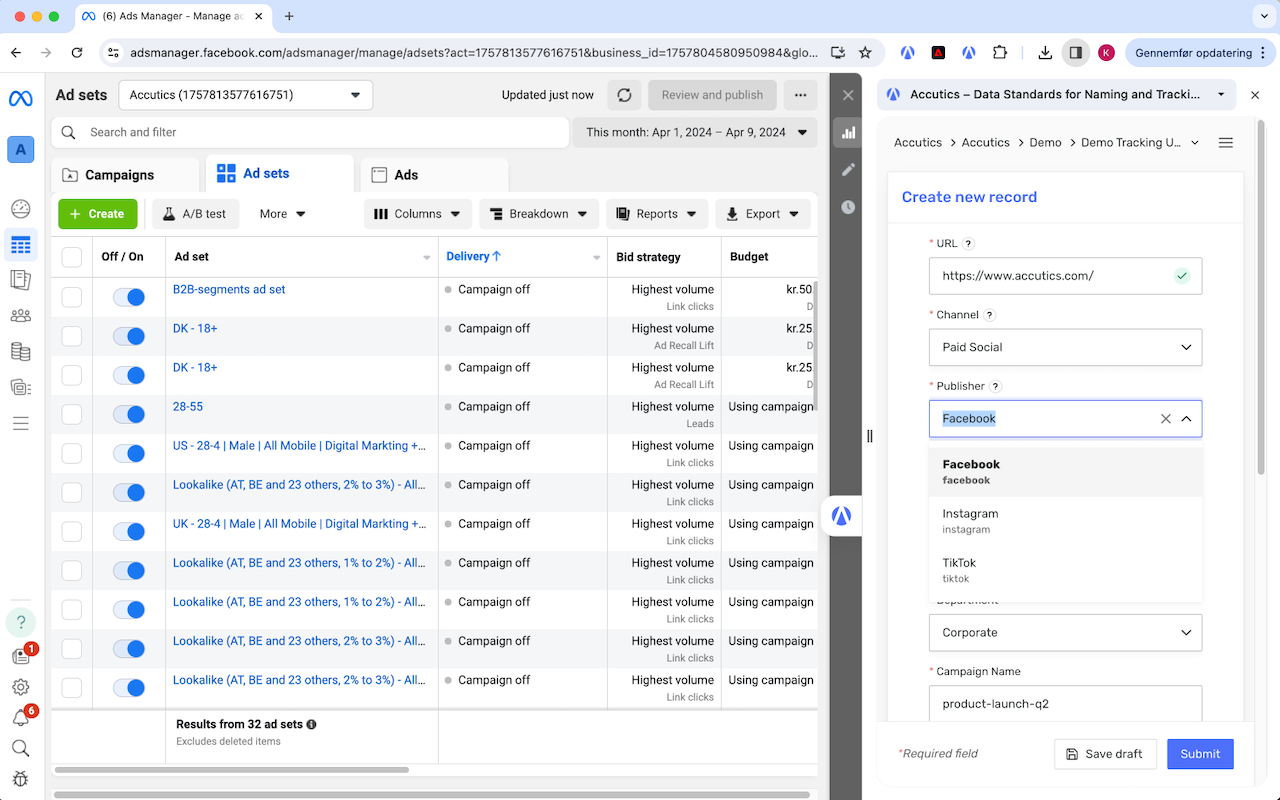Tick checkbox for US - 28-4 Male row
Screen dimensions: 1280x800
(72, 453)
